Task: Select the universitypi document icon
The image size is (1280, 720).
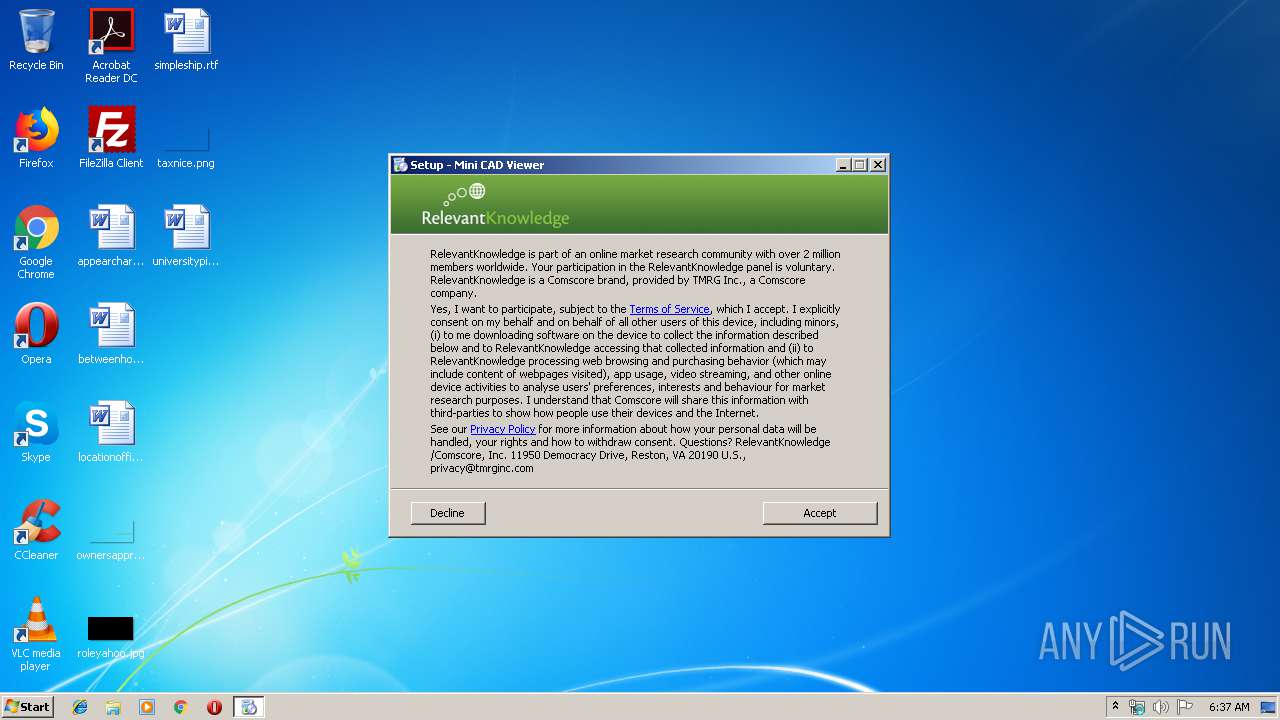Action: 186,236
